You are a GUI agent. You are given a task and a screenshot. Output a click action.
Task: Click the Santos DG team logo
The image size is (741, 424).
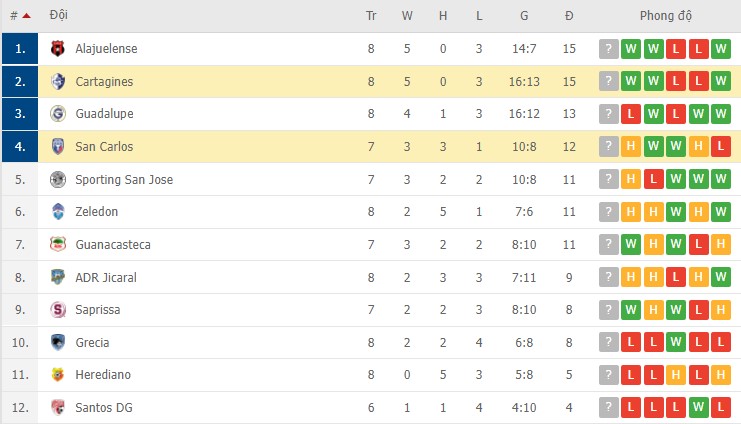57,408
